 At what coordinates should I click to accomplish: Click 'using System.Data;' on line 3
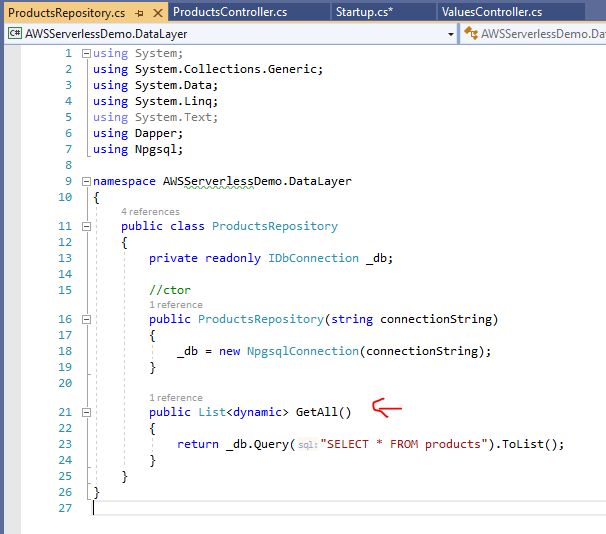[155, 85]
